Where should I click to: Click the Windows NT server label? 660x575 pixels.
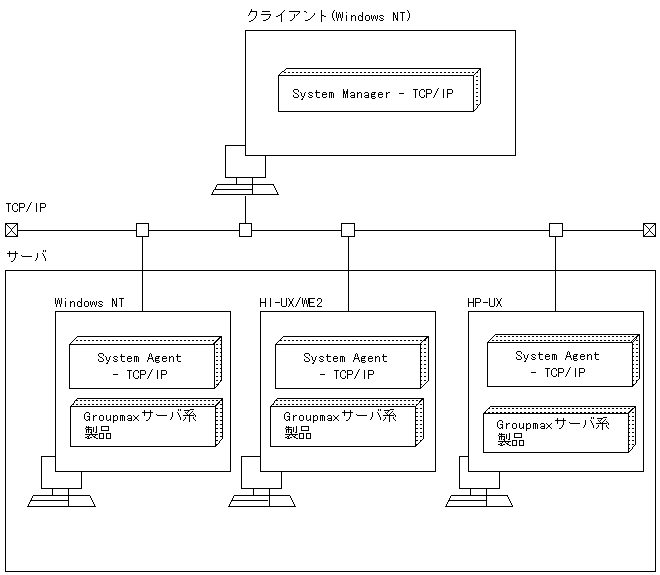coord(89,303)
